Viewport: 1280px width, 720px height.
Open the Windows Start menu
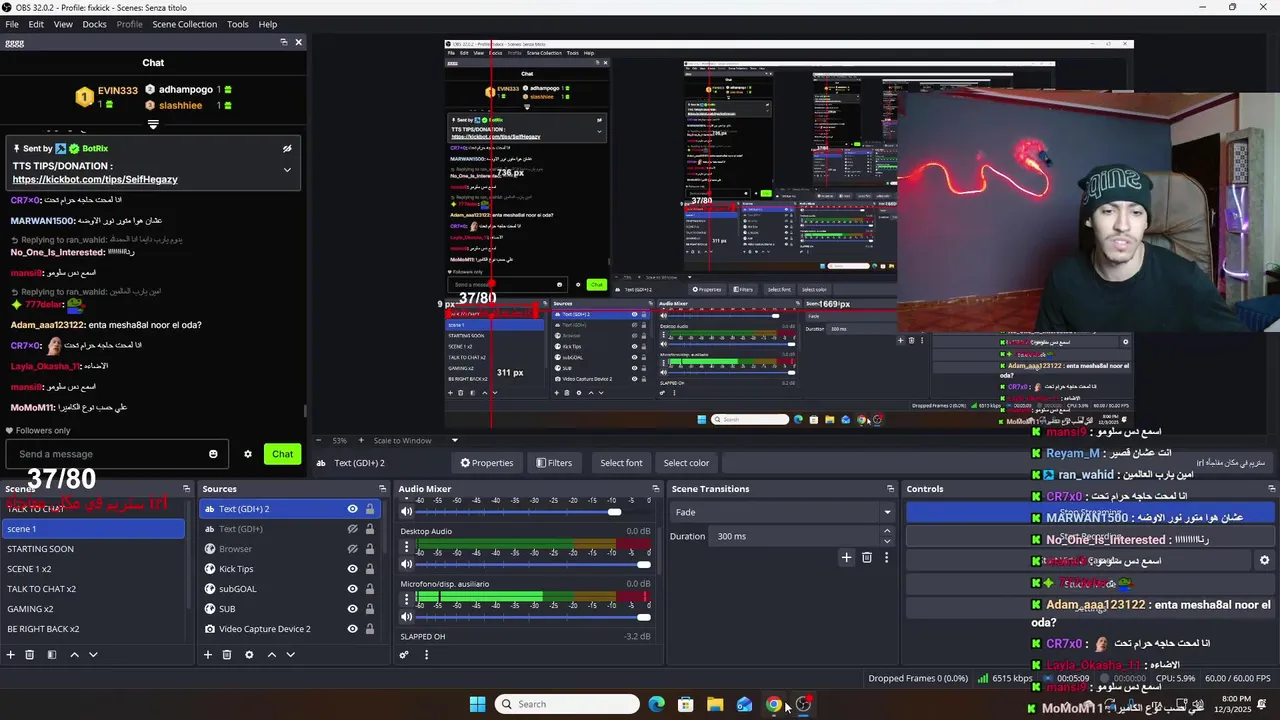click(477, 704)
